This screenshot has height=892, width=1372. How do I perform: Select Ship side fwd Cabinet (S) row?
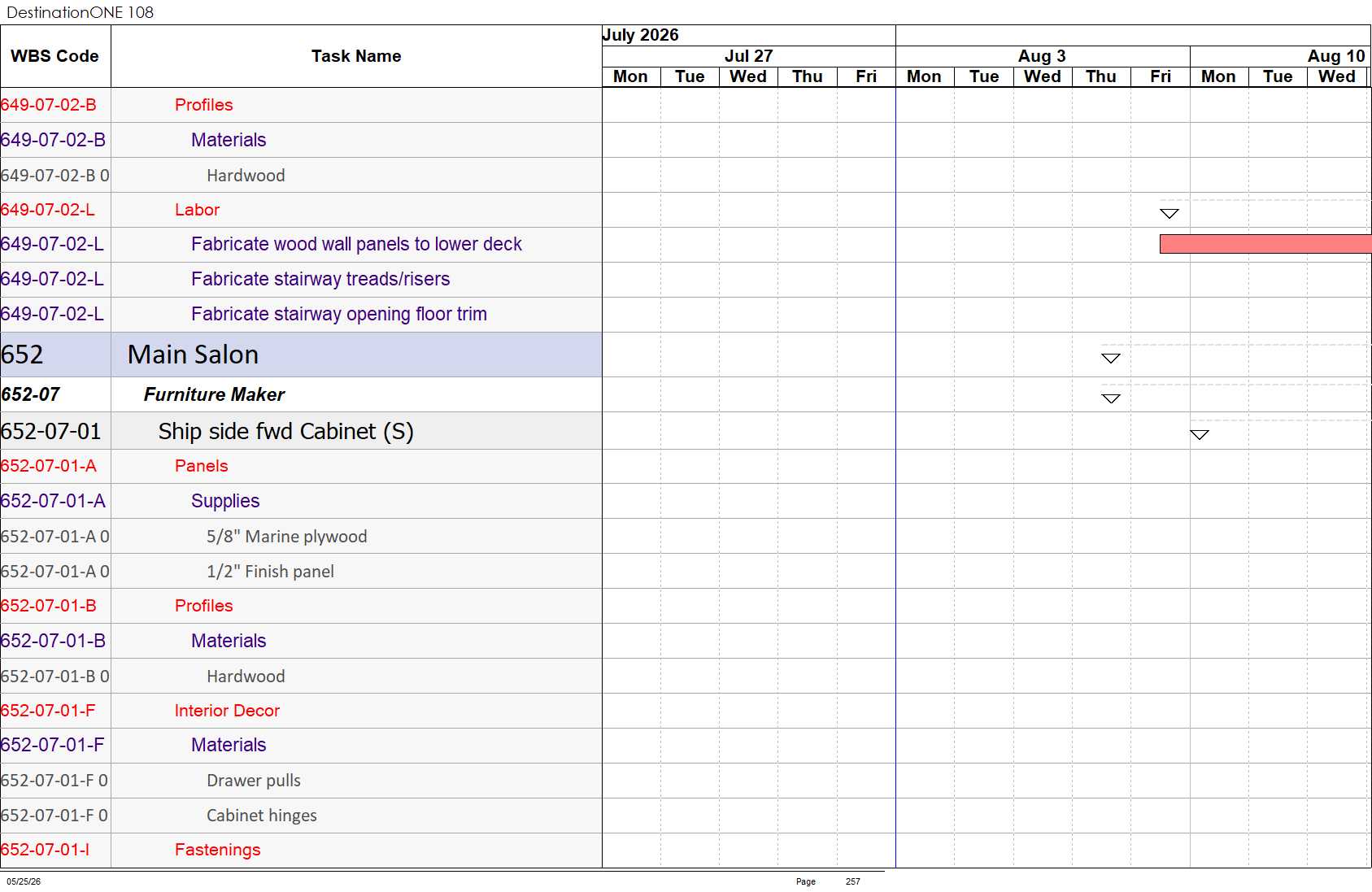[301, 431]
